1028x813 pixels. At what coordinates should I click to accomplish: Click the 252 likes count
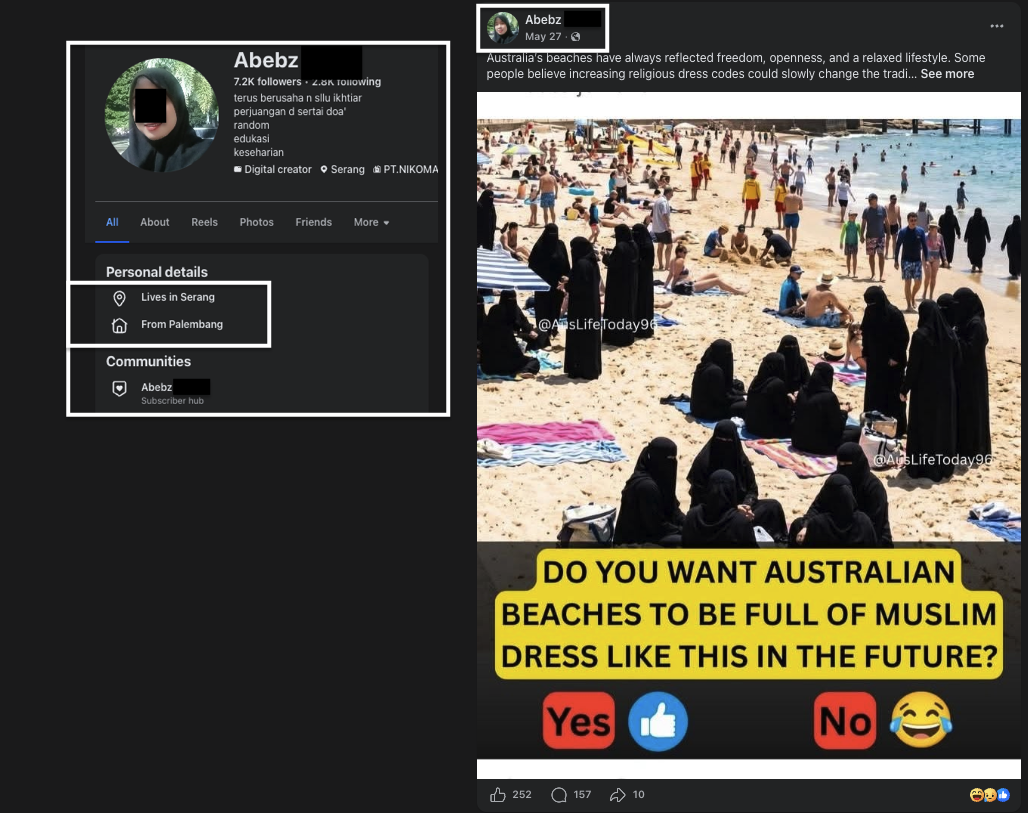pyautogui.click(x=522, y=795)
